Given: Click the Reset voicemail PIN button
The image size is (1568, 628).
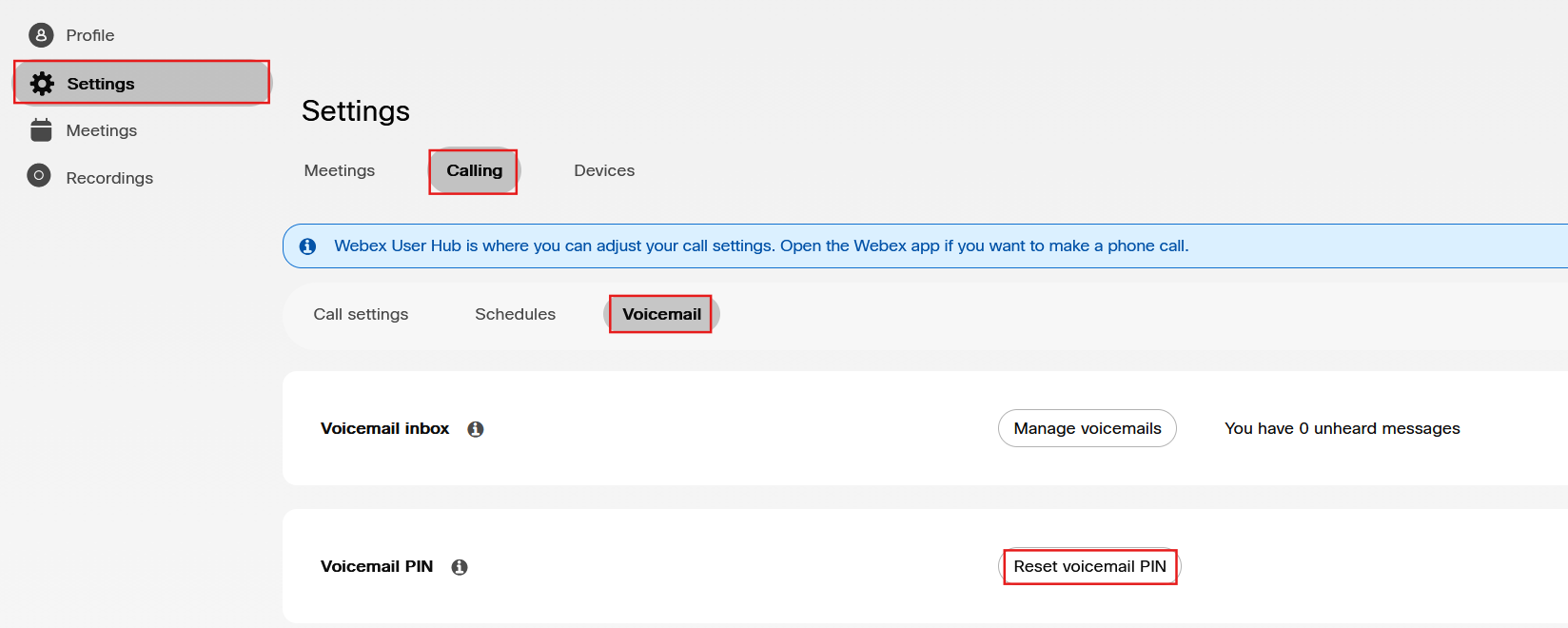Looking at the screenshot, I should point(1089,566).
